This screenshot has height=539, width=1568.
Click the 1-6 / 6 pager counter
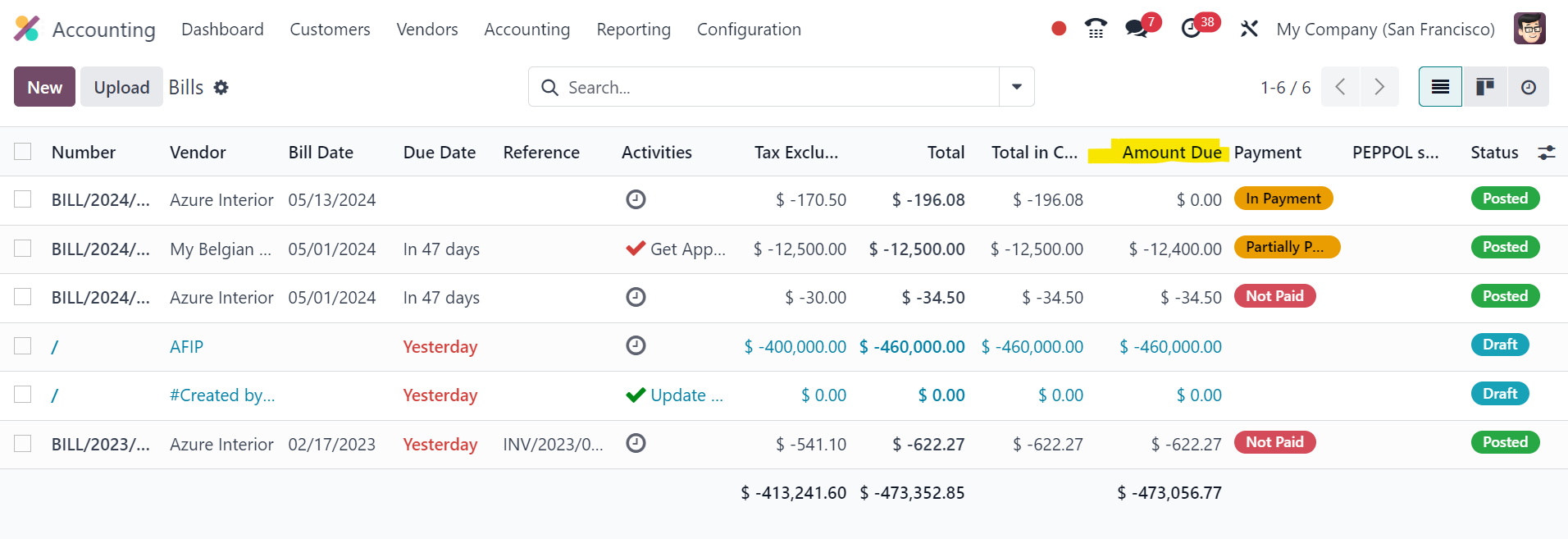click(1285, 87)
